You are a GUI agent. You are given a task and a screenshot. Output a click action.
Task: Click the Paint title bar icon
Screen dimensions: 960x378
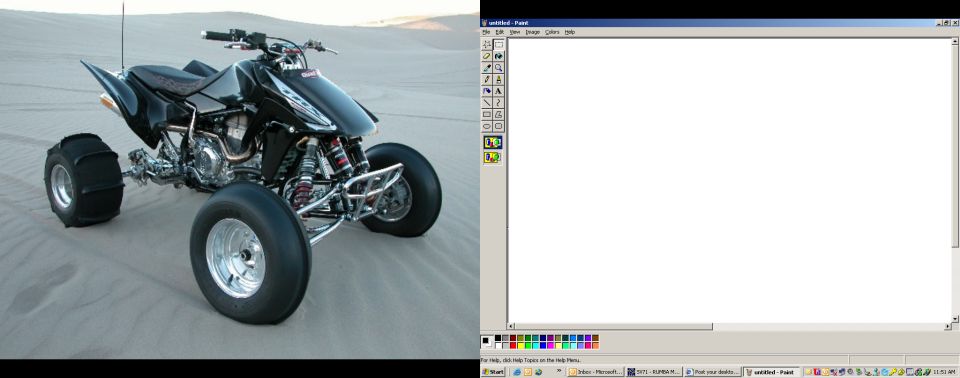(x=484, y=23)
